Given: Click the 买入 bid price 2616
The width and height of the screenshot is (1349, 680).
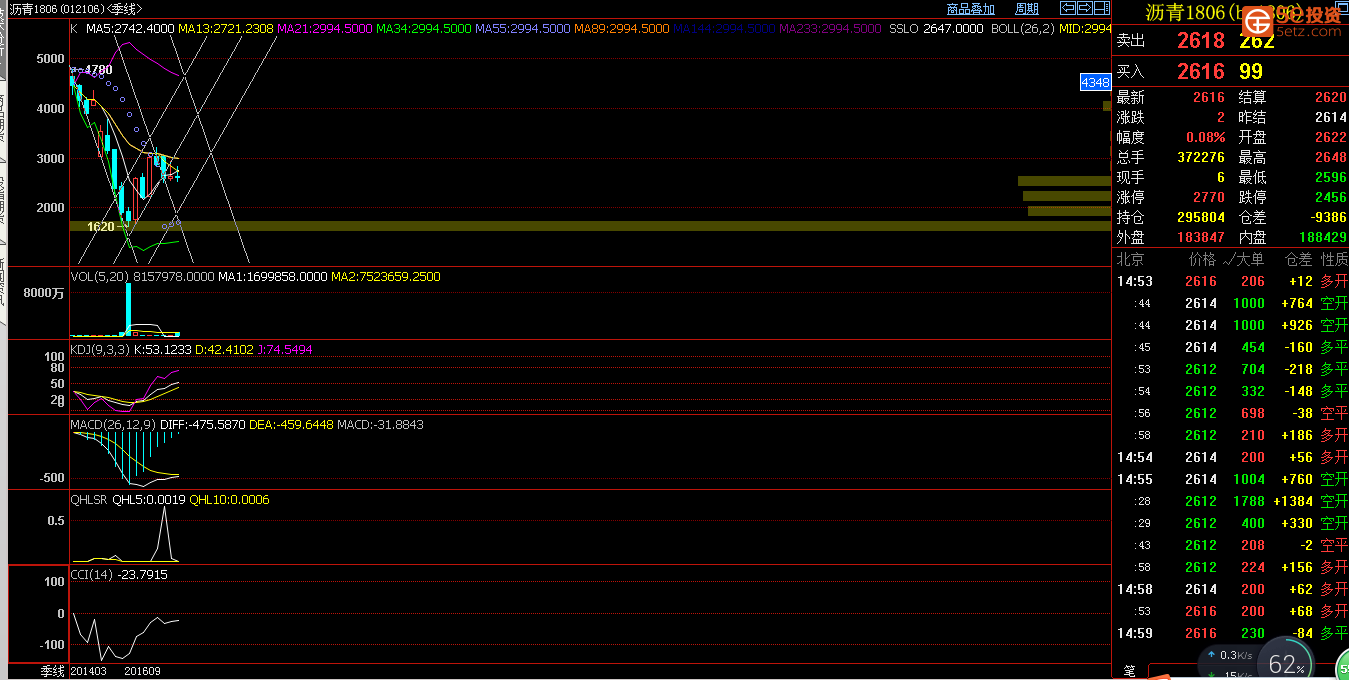Looking at the screenshot, I should (x=1200, y=71).
